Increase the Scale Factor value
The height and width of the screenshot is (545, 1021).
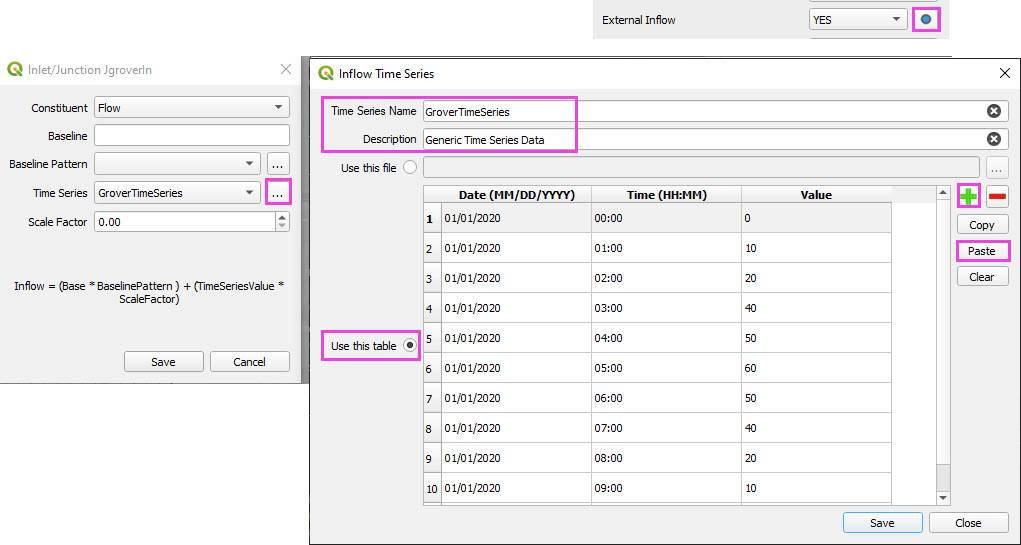pyautogui.click(x=282, y=217)
